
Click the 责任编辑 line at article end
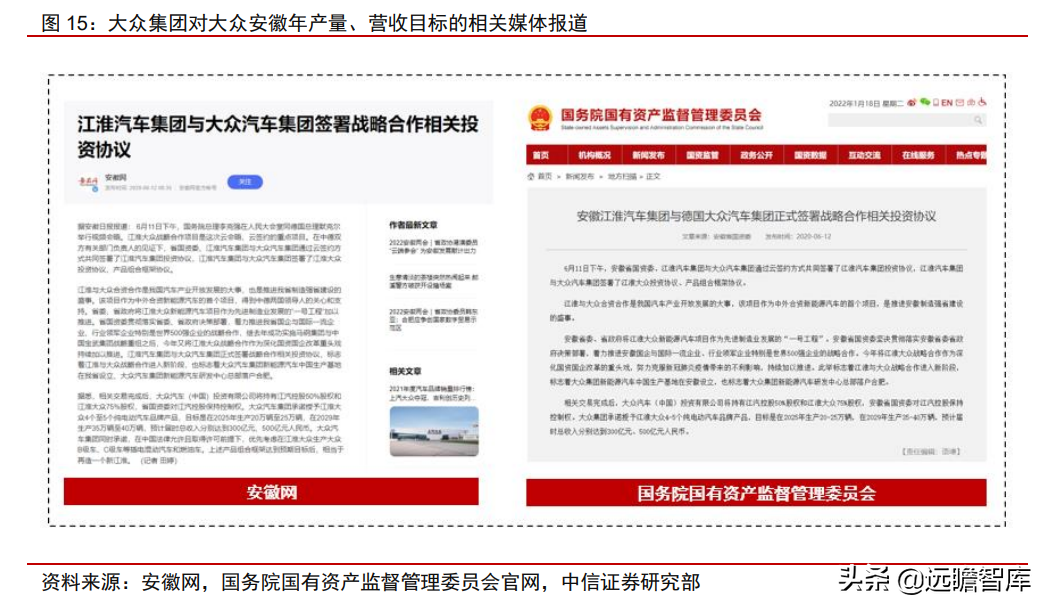(931, 452)
